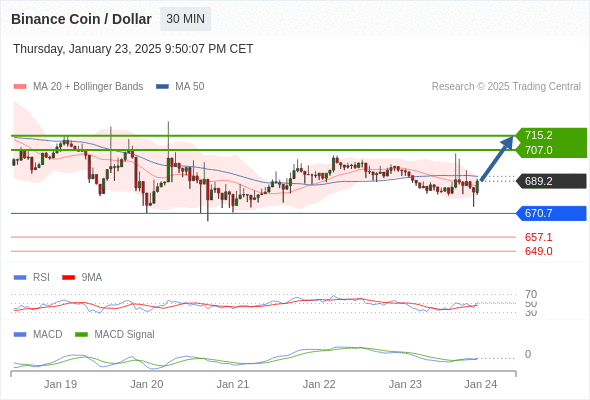Click the blue 670.7 pivot price tag
Screen dimensions: 590x400
(x=551, y=213)
